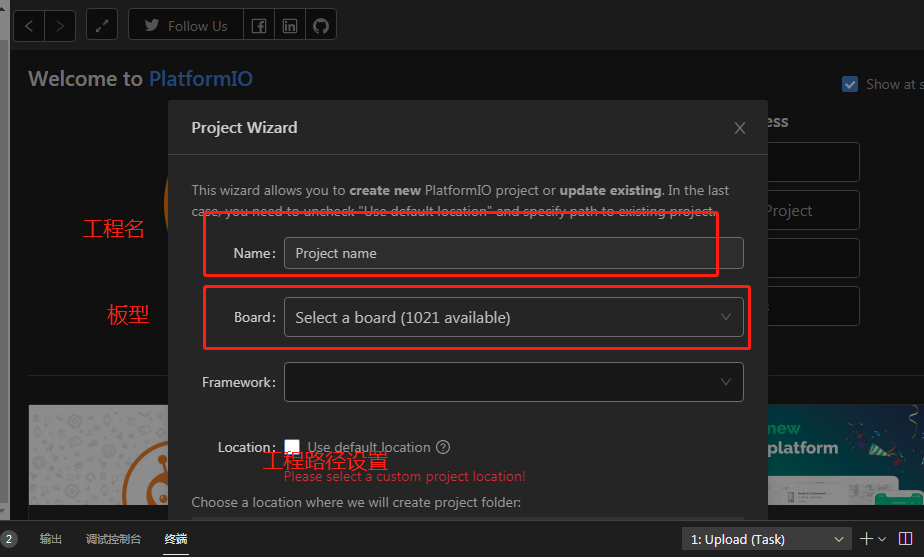Click the split terminal icon
The height and width of the screenshot is (557, 924).
click(x=905, y=539)
